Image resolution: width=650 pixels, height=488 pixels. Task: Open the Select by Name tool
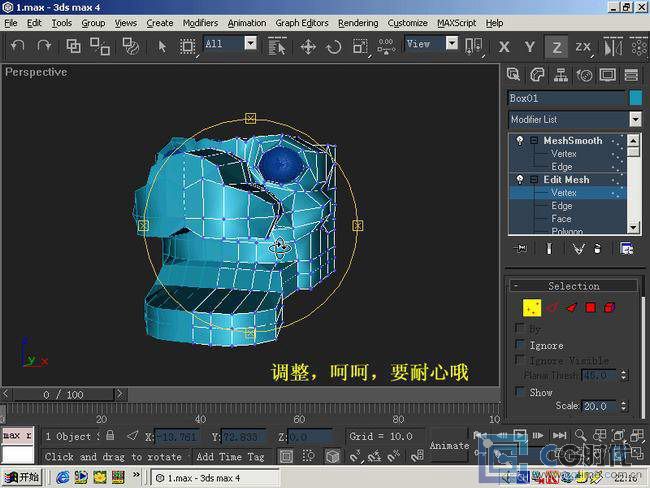pos(277,46)
